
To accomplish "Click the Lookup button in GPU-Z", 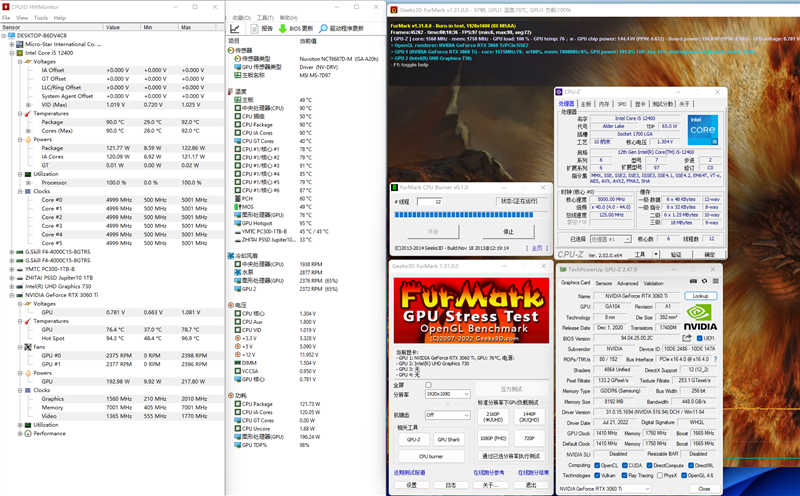I will click(701, 296).
